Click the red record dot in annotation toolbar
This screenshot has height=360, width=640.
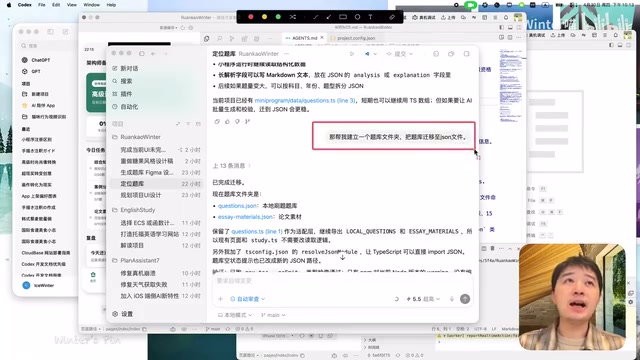[x=251, y=17]
